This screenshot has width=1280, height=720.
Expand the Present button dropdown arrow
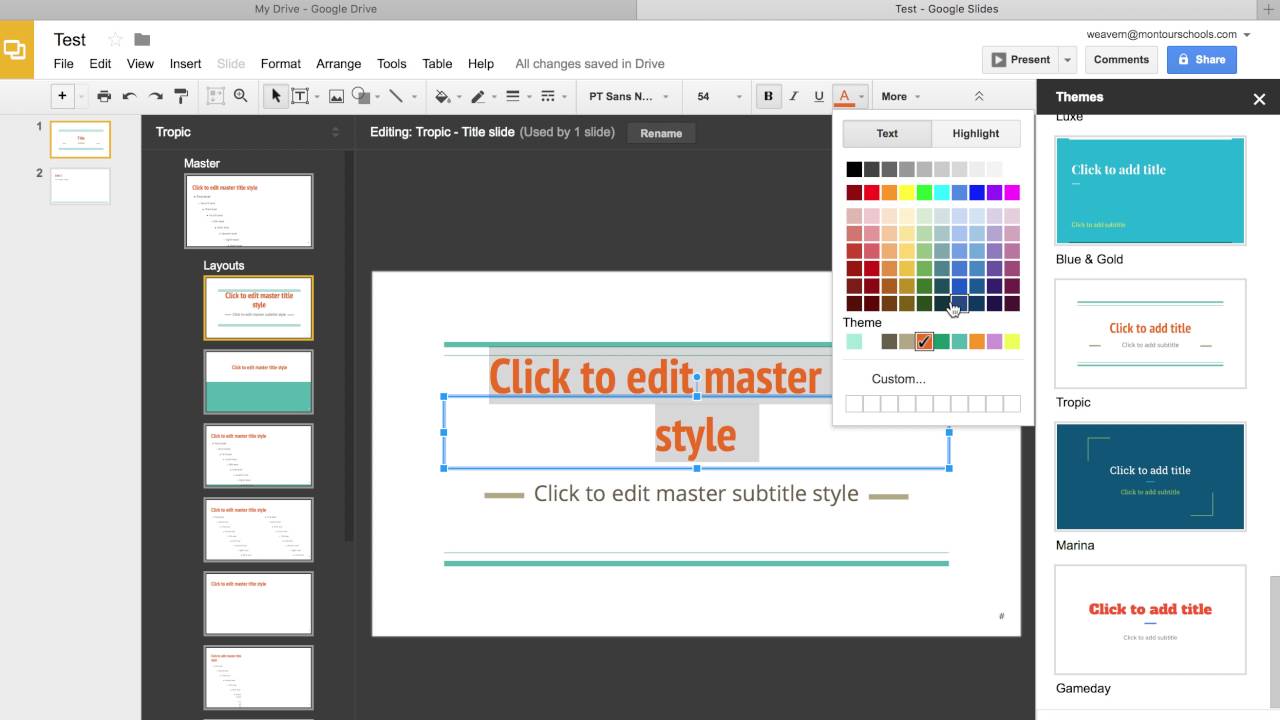tap(1067, 60)
